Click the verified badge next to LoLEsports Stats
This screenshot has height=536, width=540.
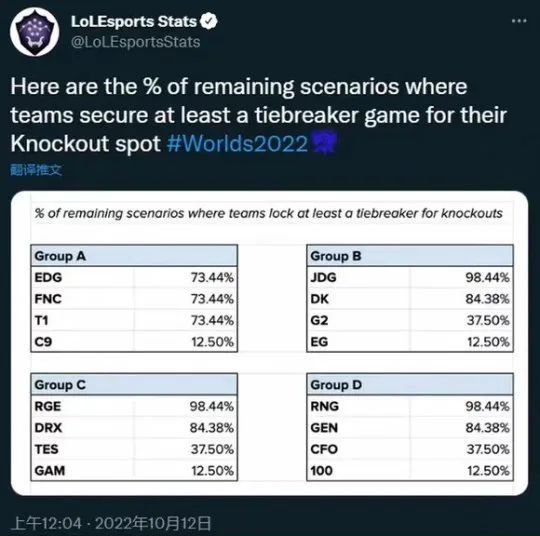[209, 22]
